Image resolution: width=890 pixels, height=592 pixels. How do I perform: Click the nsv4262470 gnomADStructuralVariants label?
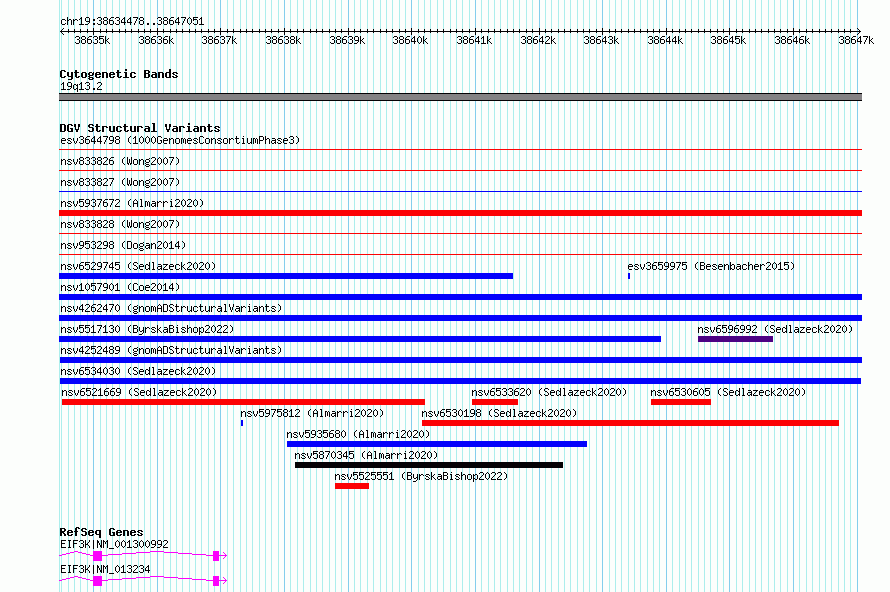[x=171, y=308]
